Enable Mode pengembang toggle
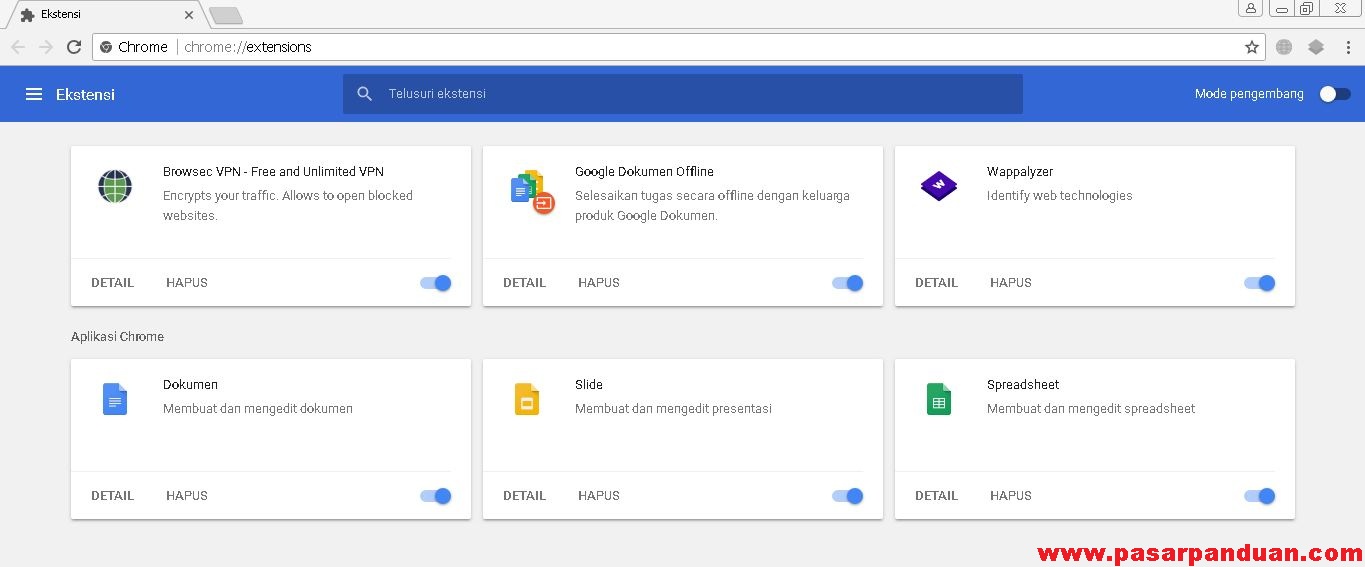The height and width of the screenshot is (567, 1365). coord(1334,94)
